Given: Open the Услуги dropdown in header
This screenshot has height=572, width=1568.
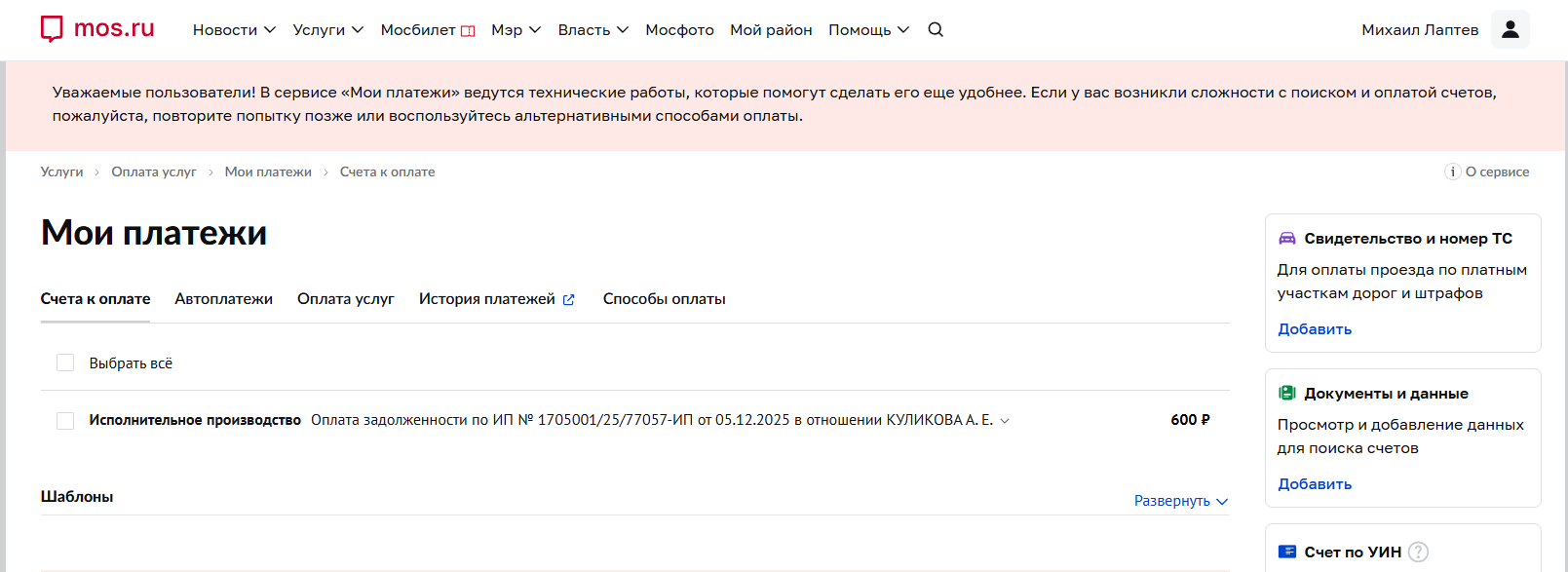Looking at the screenshot, I should click(x=327, y=30).
